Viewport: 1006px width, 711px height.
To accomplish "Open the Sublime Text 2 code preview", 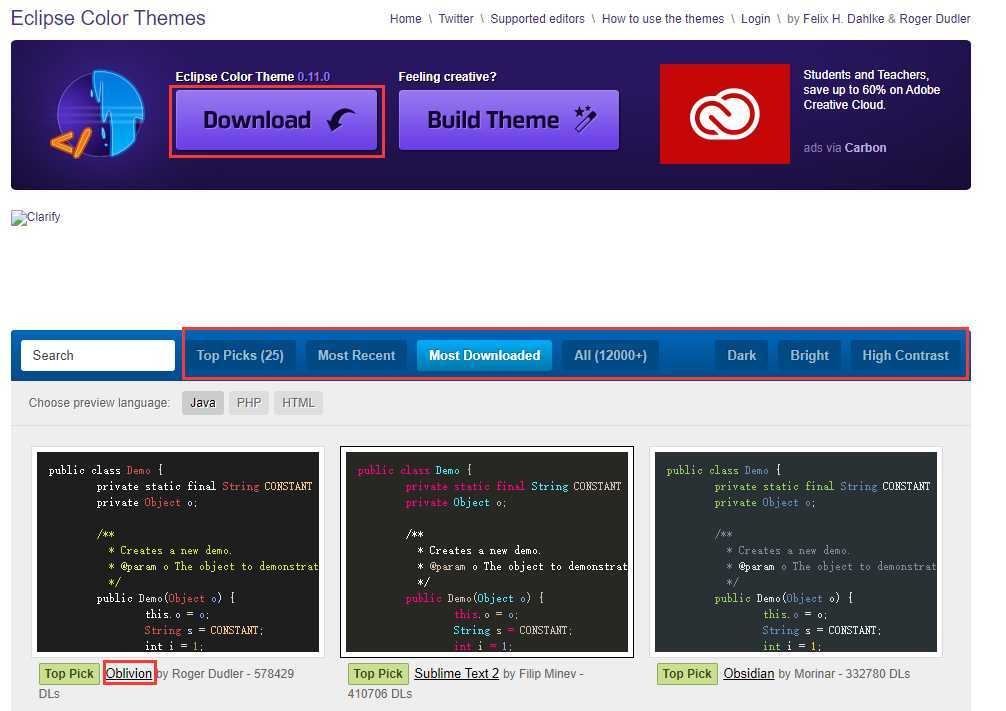I will pos(487,552).
